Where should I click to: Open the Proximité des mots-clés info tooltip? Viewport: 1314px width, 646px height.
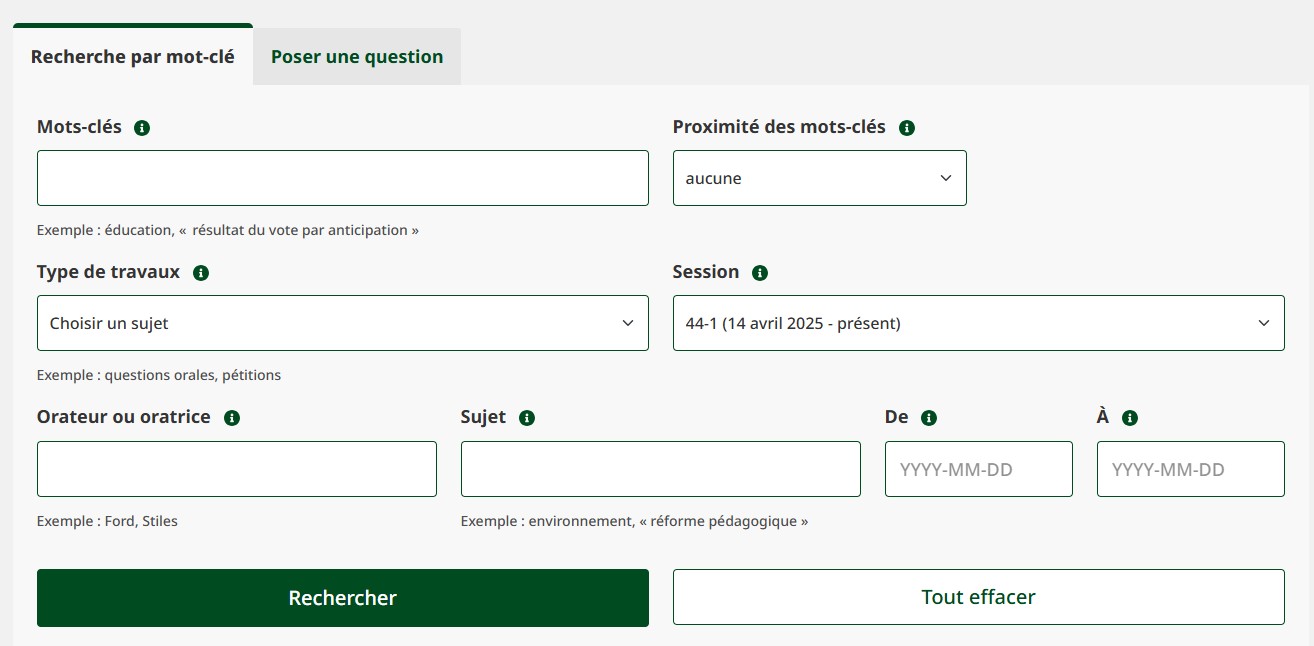pos(908,127)
